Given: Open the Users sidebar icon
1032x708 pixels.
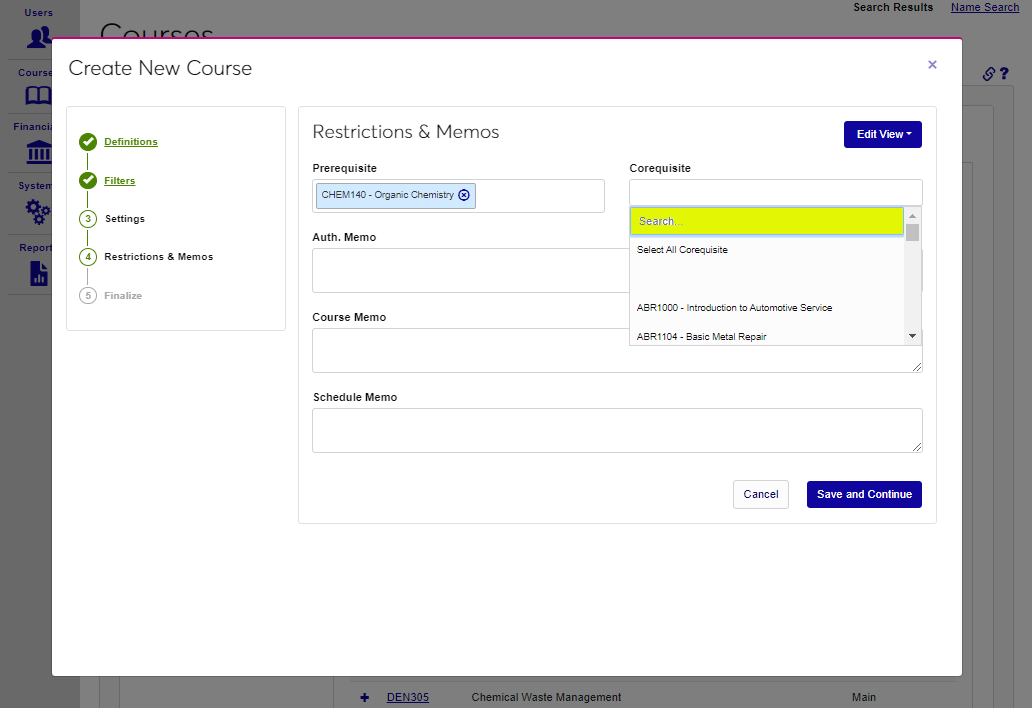Looking at the screenshot, I should tap(39, 37).
